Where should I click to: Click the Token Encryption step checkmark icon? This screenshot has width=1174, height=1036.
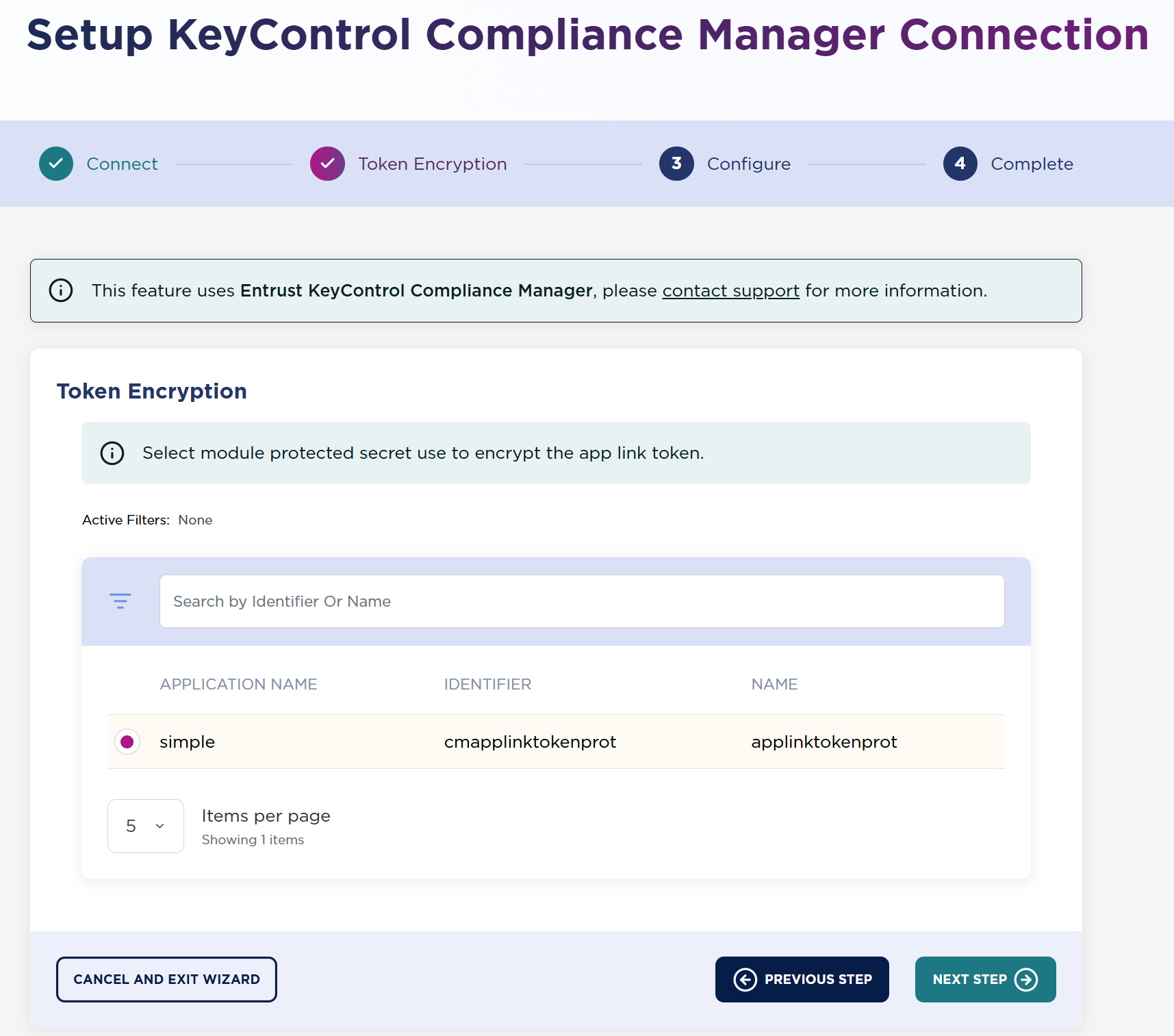327,164
